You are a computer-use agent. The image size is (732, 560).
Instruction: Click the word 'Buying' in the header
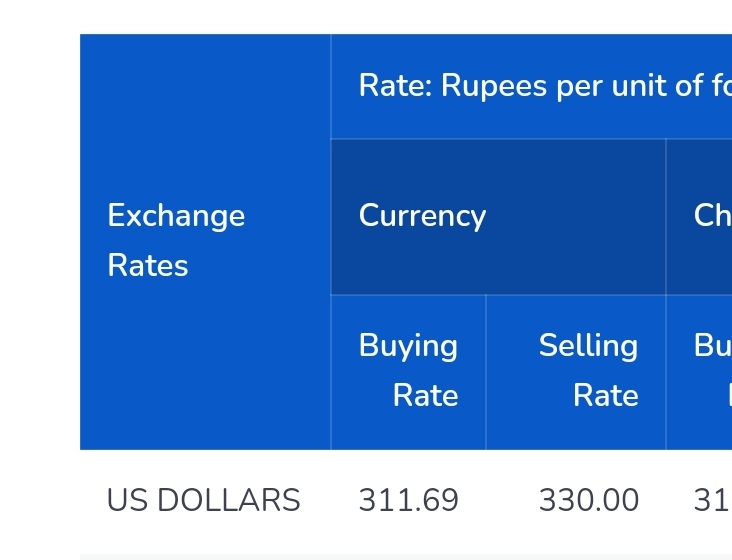[408, 346]
